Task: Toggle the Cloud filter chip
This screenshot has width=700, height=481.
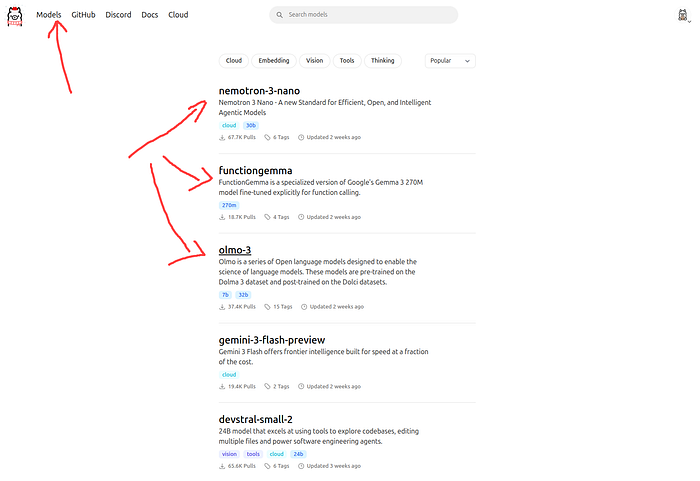Action: (233, 61)
